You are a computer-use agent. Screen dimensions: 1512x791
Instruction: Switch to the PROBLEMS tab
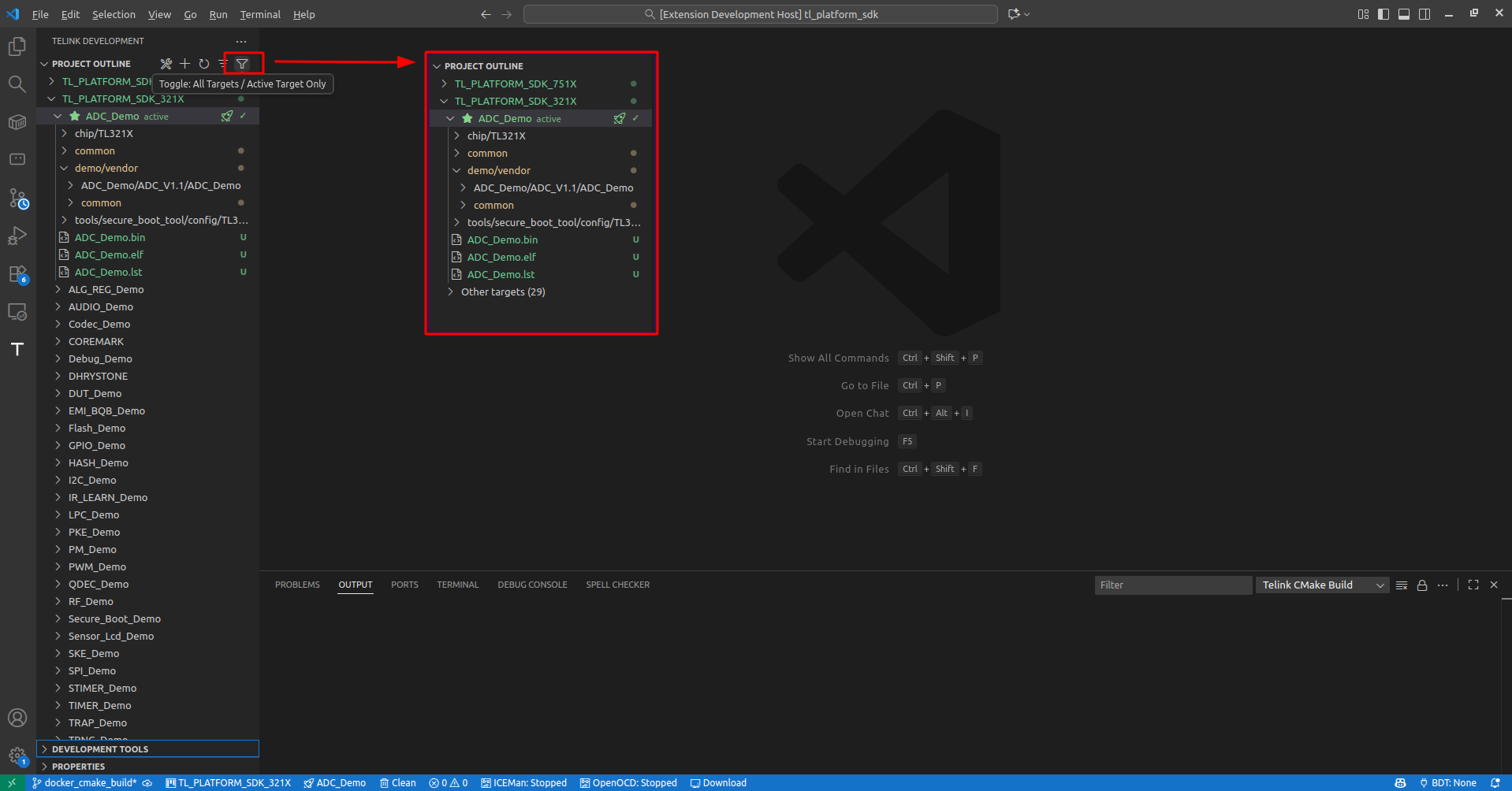pos(297,585)
